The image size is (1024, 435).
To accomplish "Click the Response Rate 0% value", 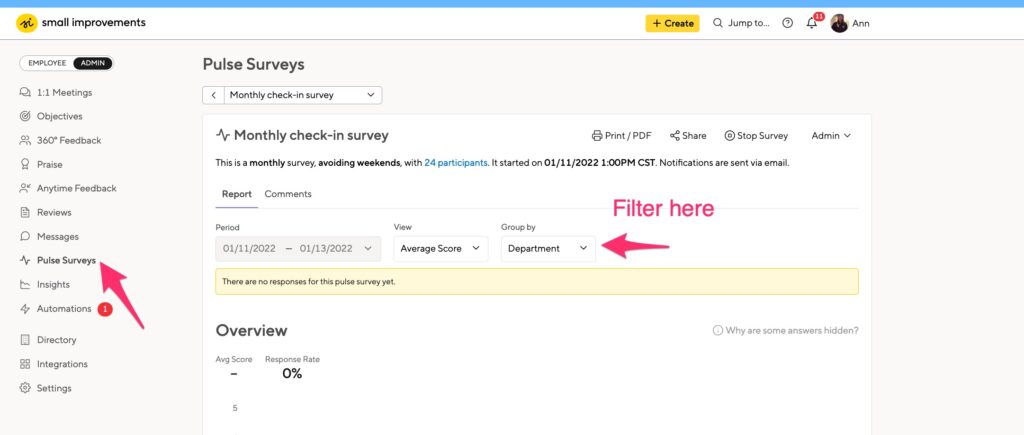I will coord(293,374).
